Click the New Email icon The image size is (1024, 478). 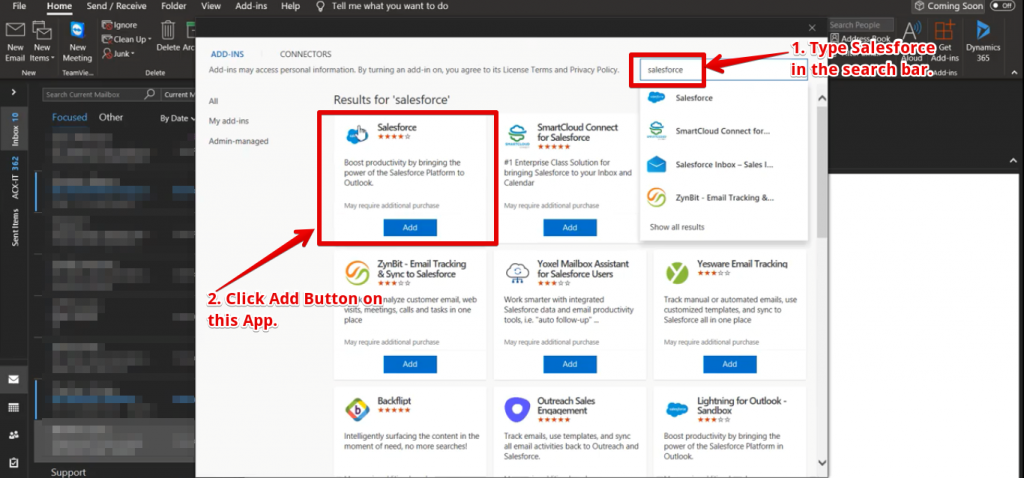[15, 30]
